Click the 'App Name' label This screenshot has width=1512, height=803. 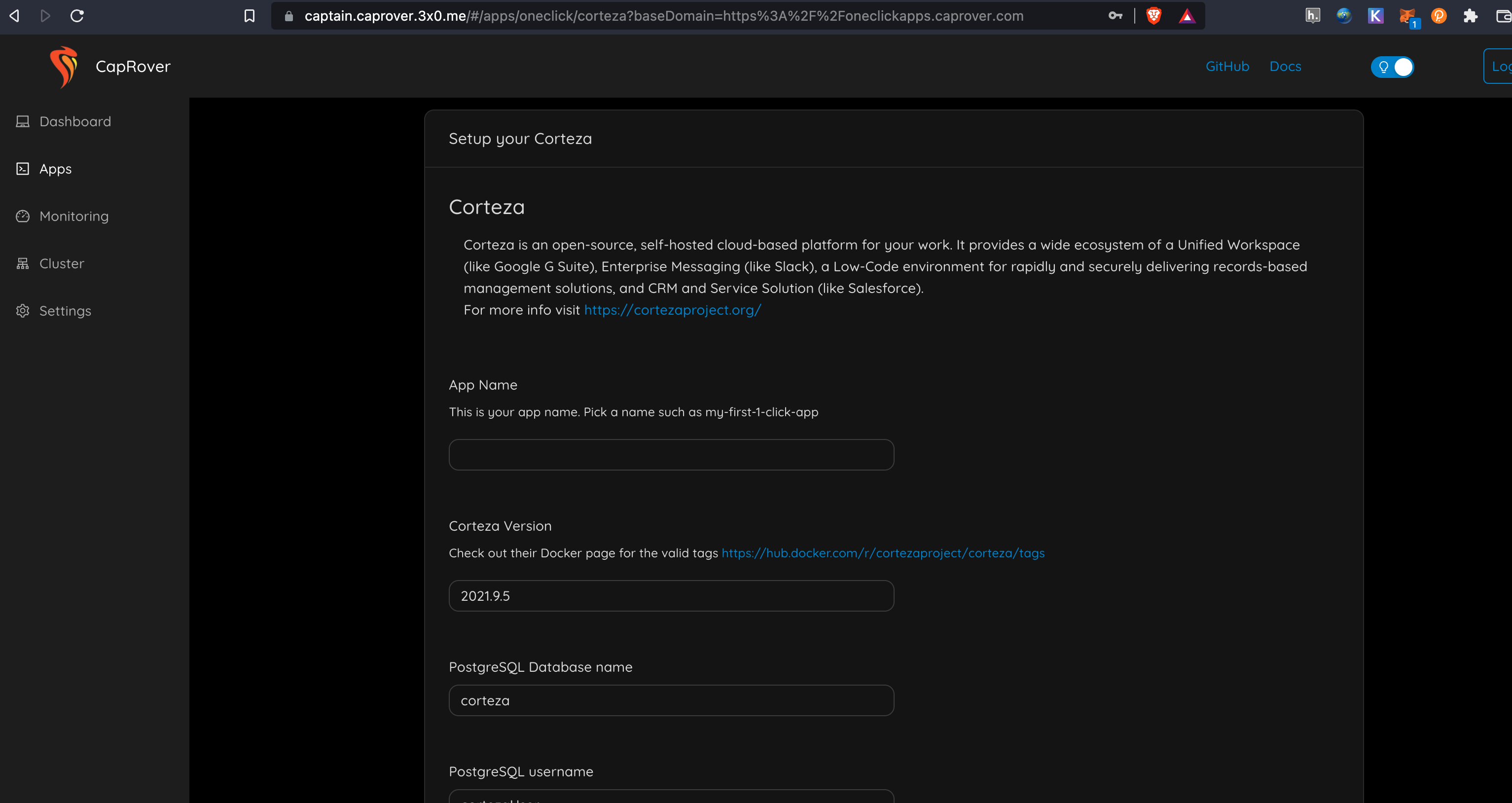[483, 385]
